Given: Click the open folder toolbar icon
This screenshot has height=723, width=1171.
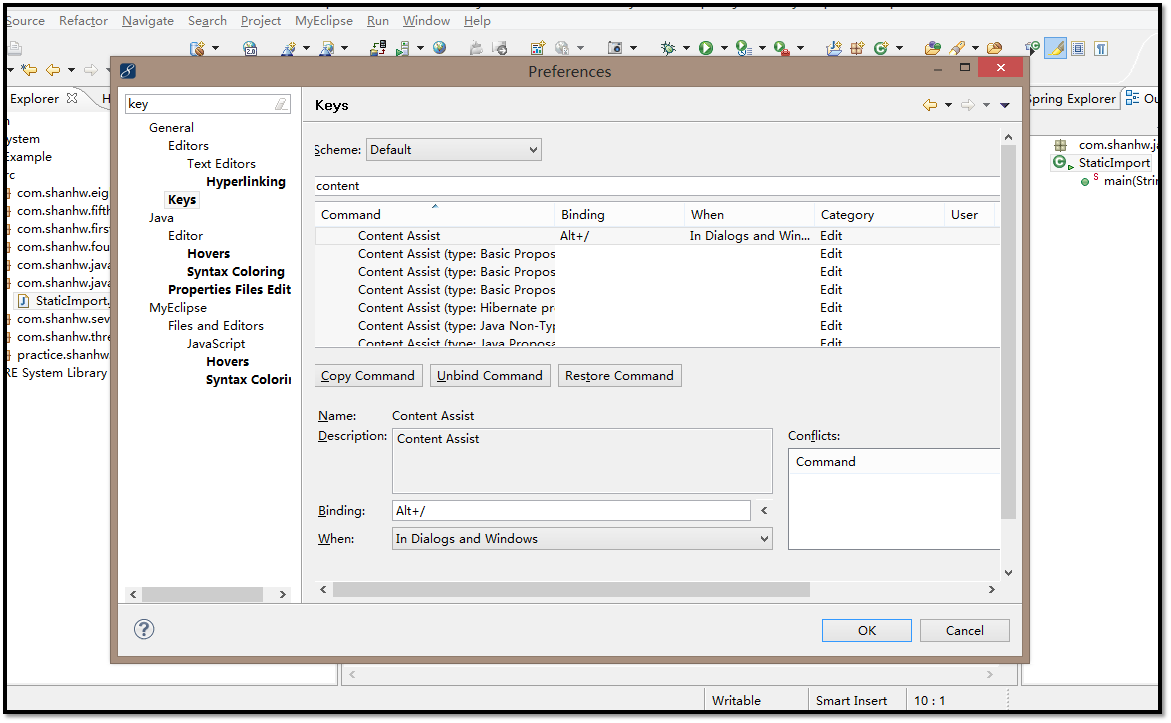Looking at the screenshot, I should pyautogui.click(x=994, y=49).
